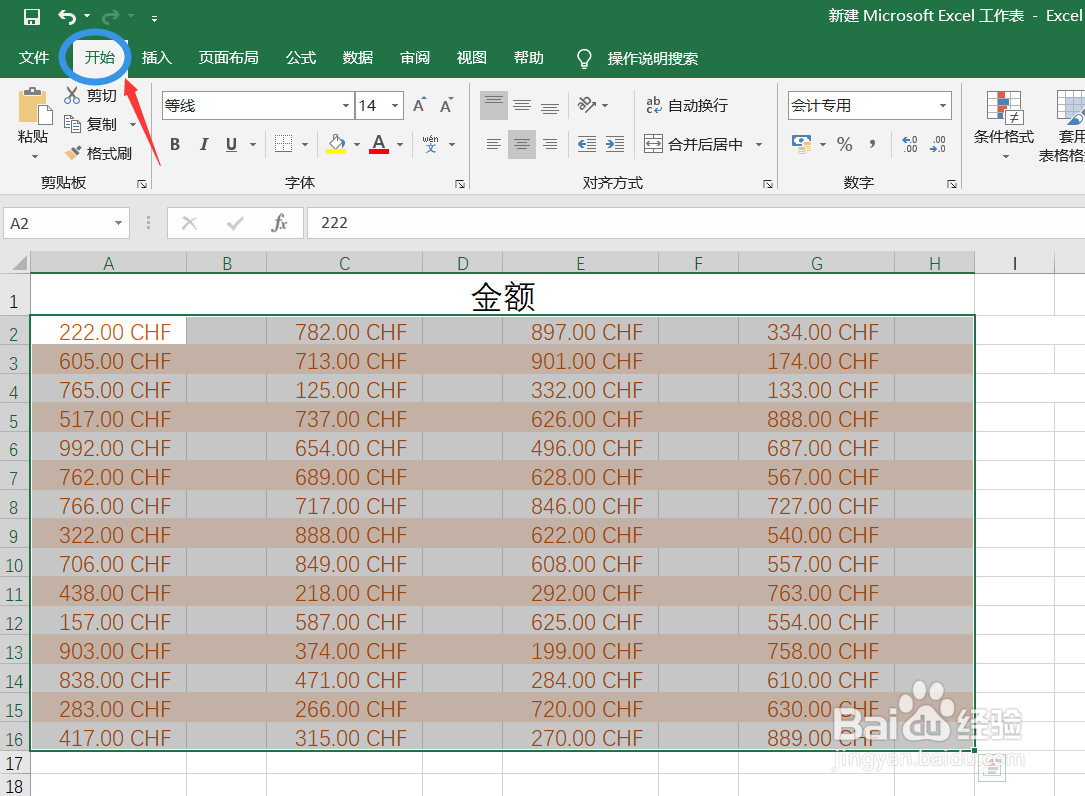
Task: Open the 文件 menu
Action: (33, 57)
